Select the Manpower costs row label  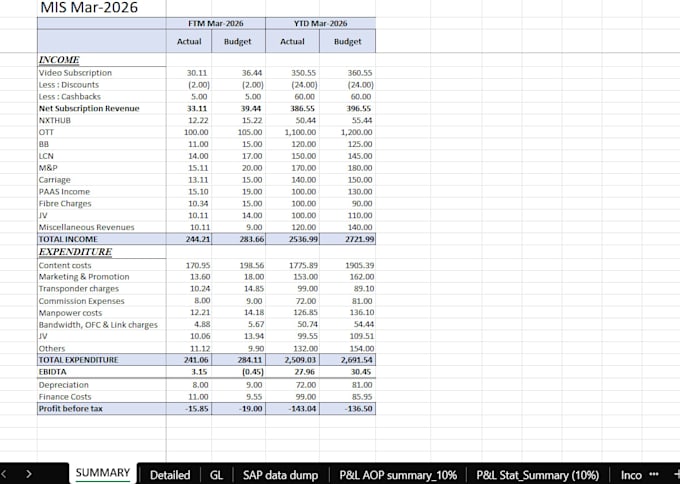[70, 313]
